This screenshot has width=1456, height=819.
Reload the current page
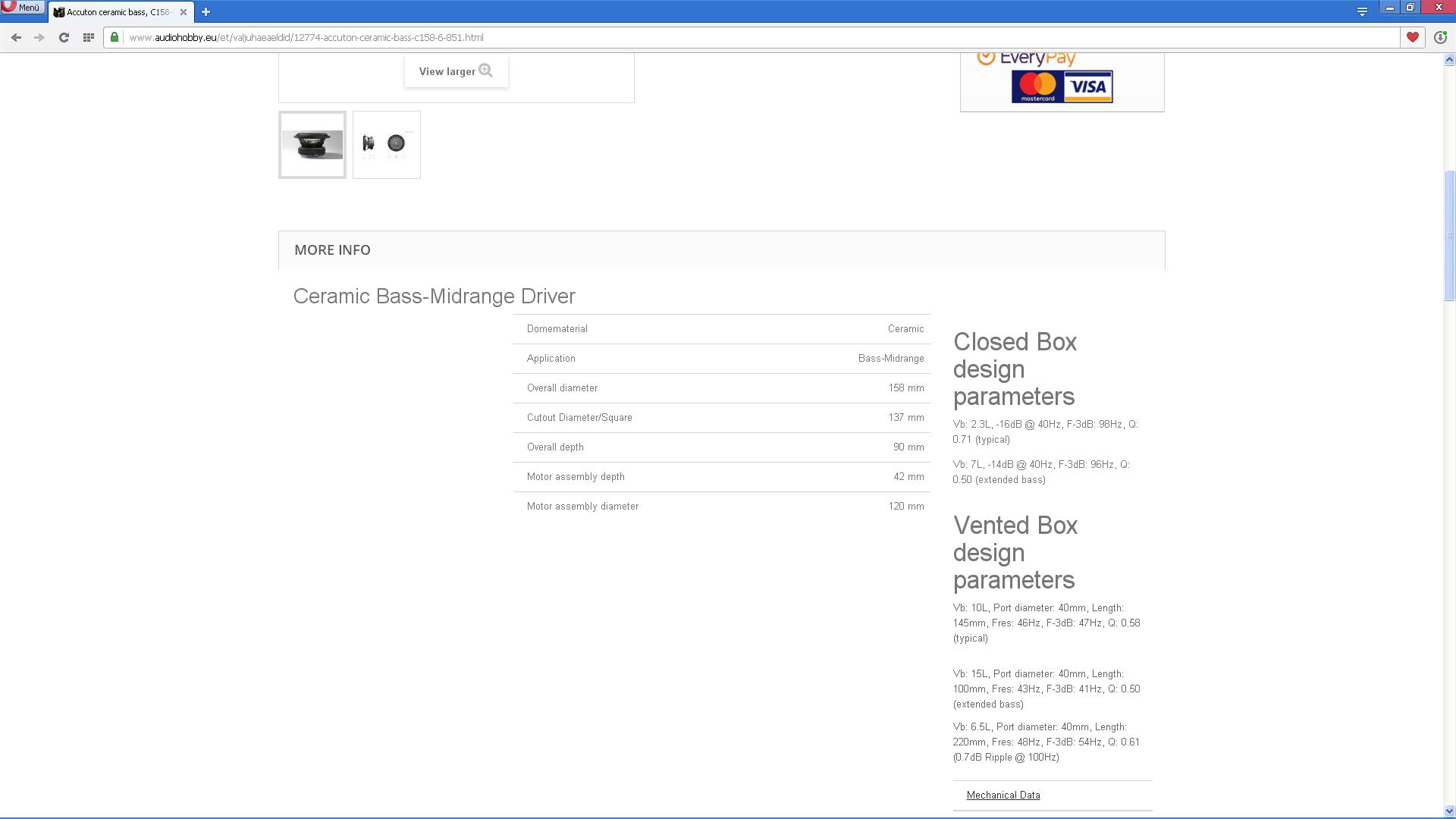(64, 37)
